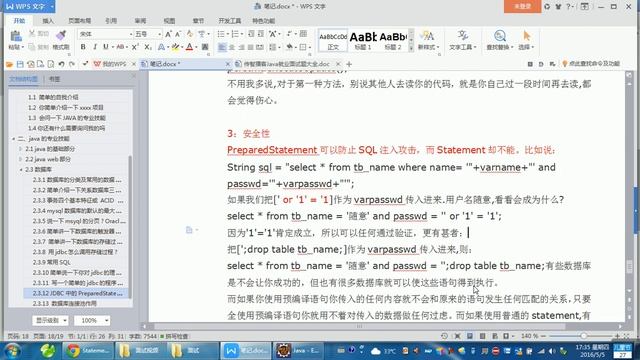
Task: Click the horizontal scrollbar under the document
Action: pyautogui.click(x=359, y=327)
